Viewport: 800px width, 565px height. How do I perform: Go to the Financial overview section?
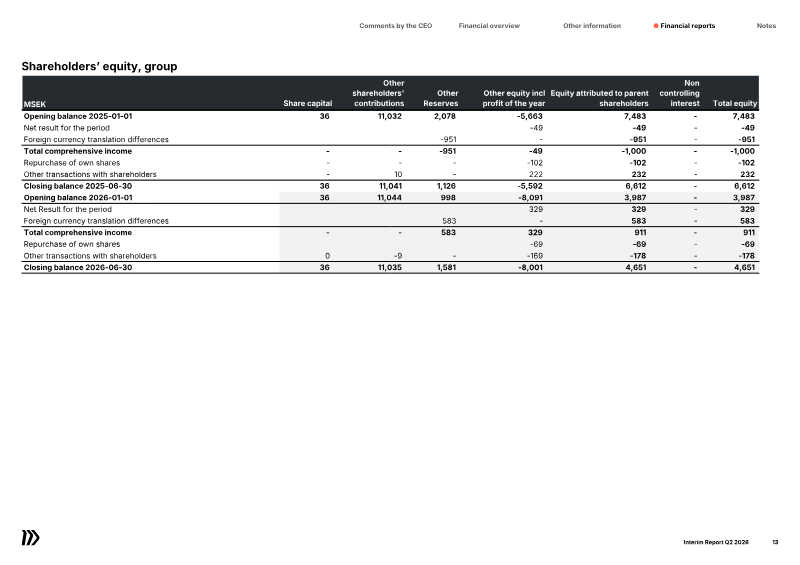(x=489, y=26)
